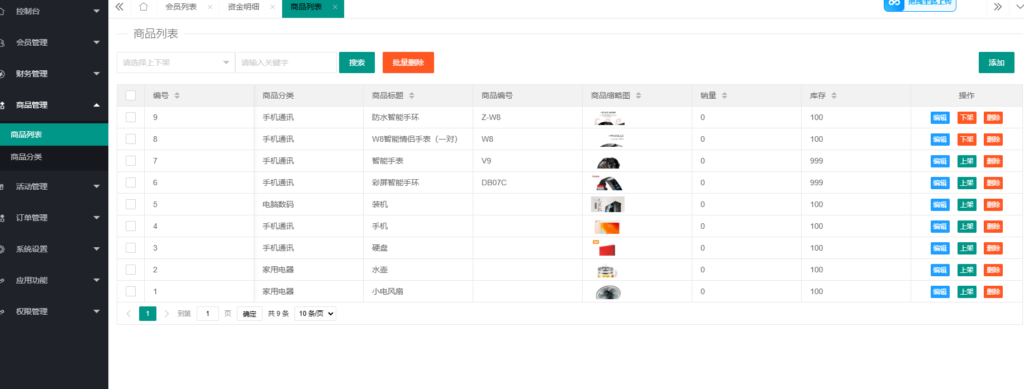Sort by the 销量 column arrows
The width and height of the screenshot is (1024, 389).
(x=725, y=95)
